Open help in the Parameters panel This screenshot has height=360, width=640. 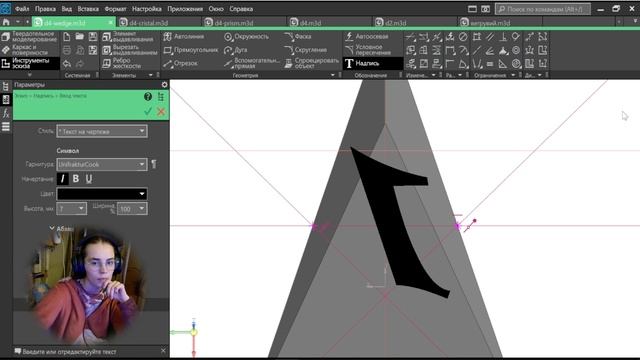point(148,96)
